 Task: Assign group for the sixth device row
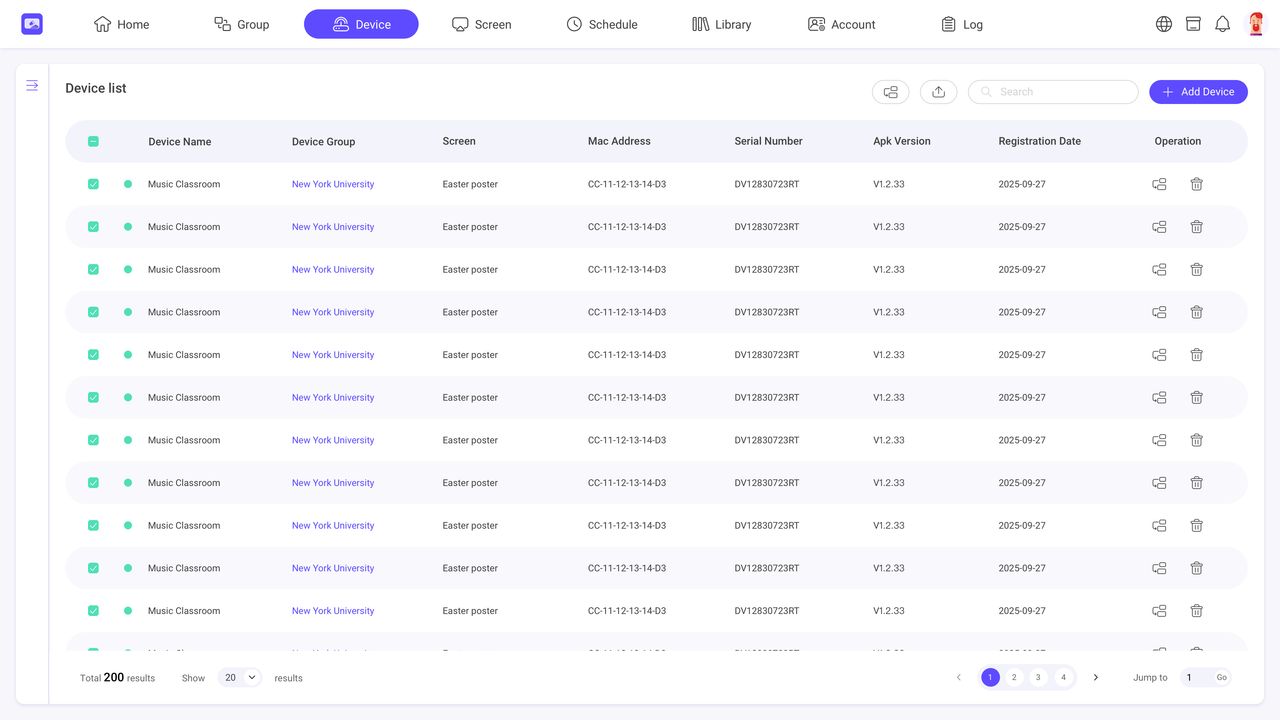point(1159,397)
